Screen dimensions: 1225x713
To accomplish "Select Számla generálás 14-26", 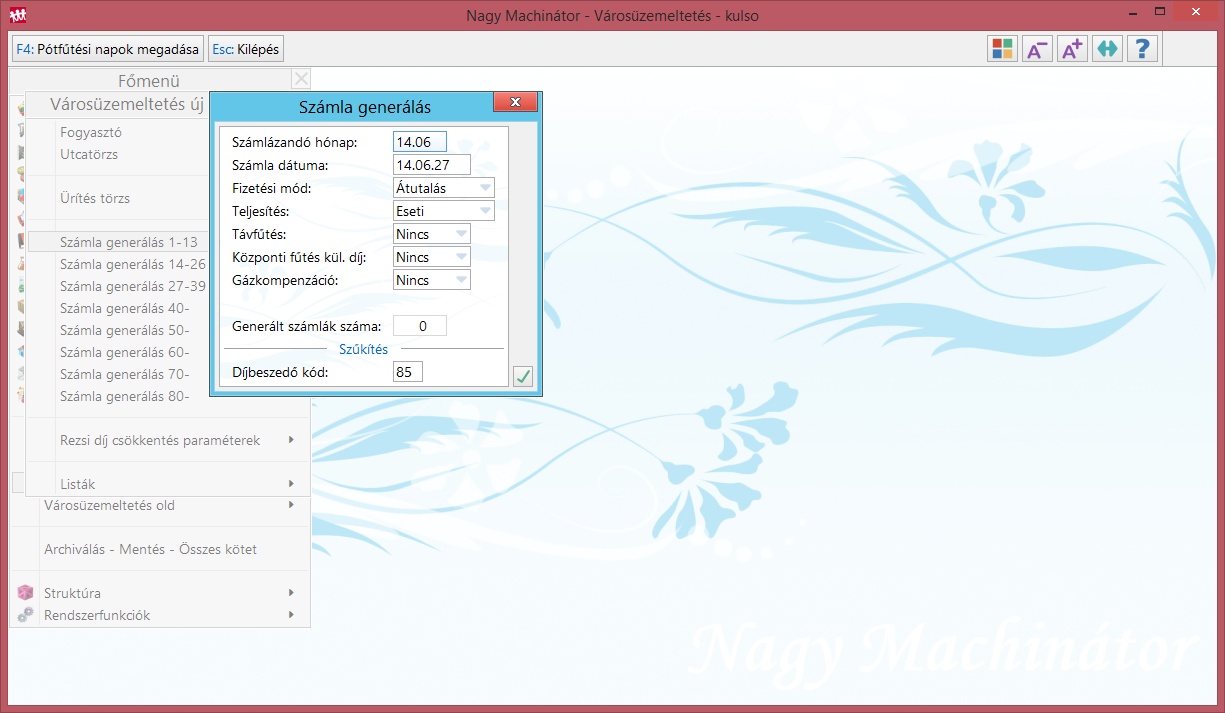I will 133,264.
